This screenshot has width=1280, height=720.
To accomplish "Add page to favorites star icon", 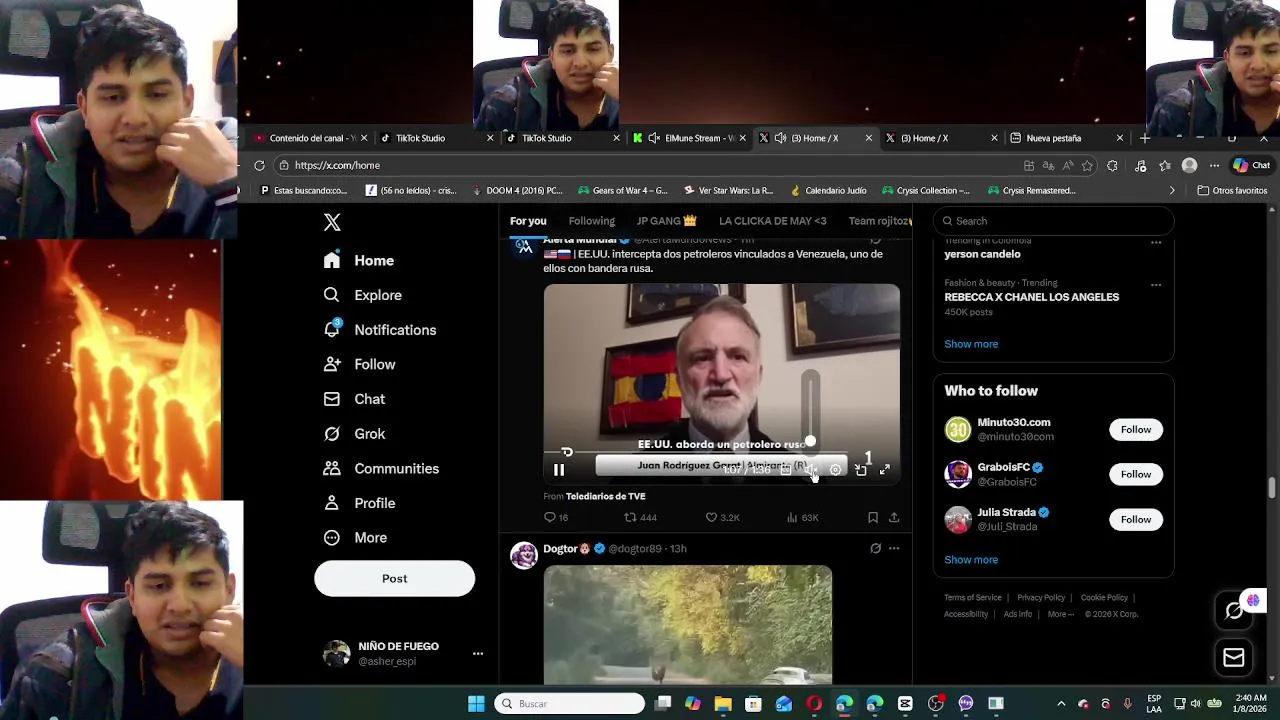I will pos(1087,165).
